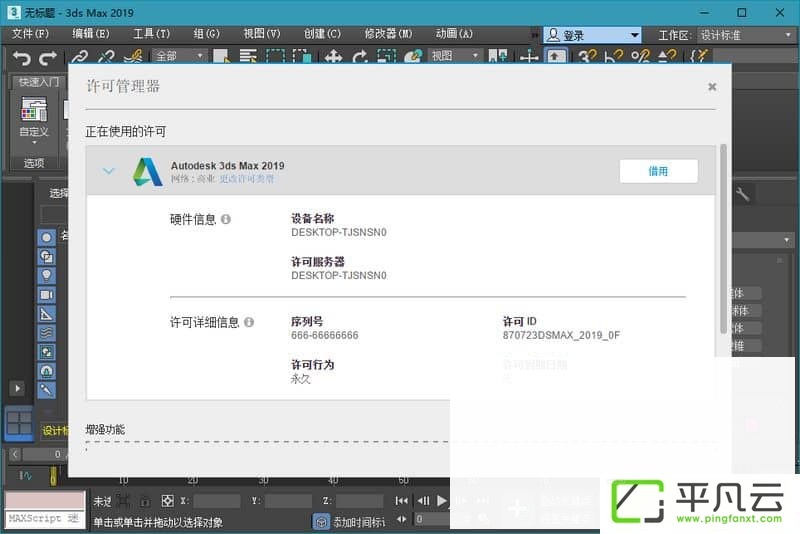The image size is (800, 534).
Task: Click the Z coordinate field
Action: [x=360, y=501]
